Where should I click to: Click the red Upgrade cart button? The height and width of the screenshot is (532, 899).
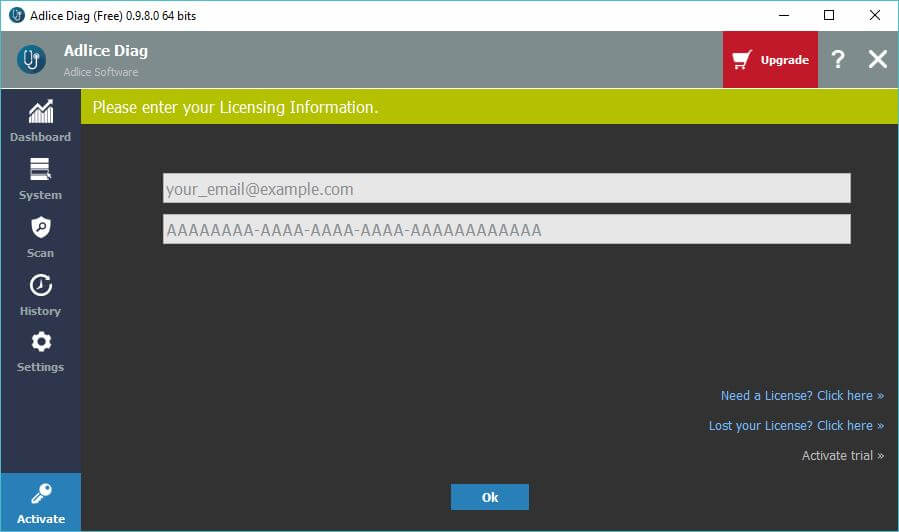coord(770,60)
